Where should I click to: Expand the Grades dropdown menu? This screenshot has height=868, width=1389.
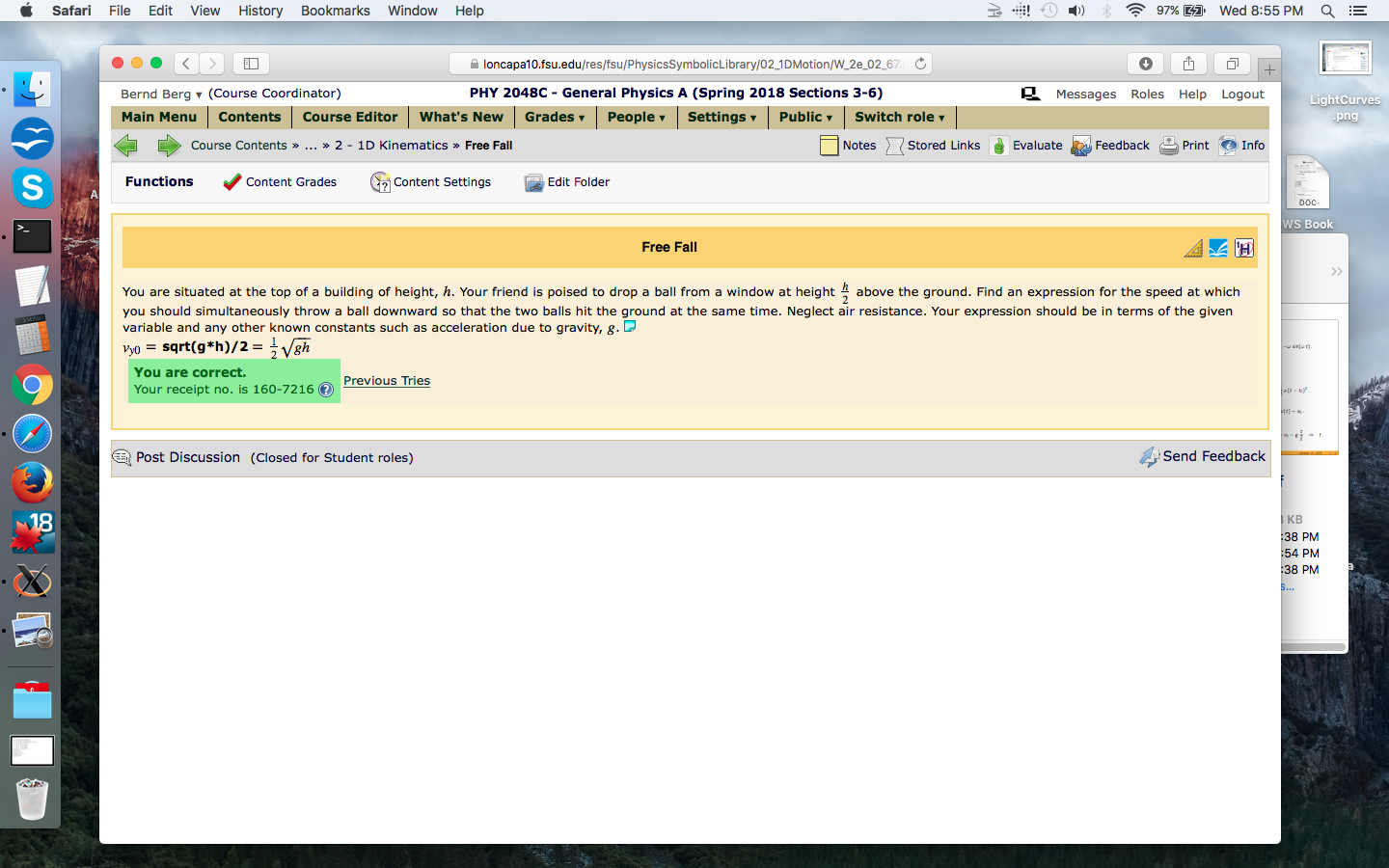coord(555,117)
